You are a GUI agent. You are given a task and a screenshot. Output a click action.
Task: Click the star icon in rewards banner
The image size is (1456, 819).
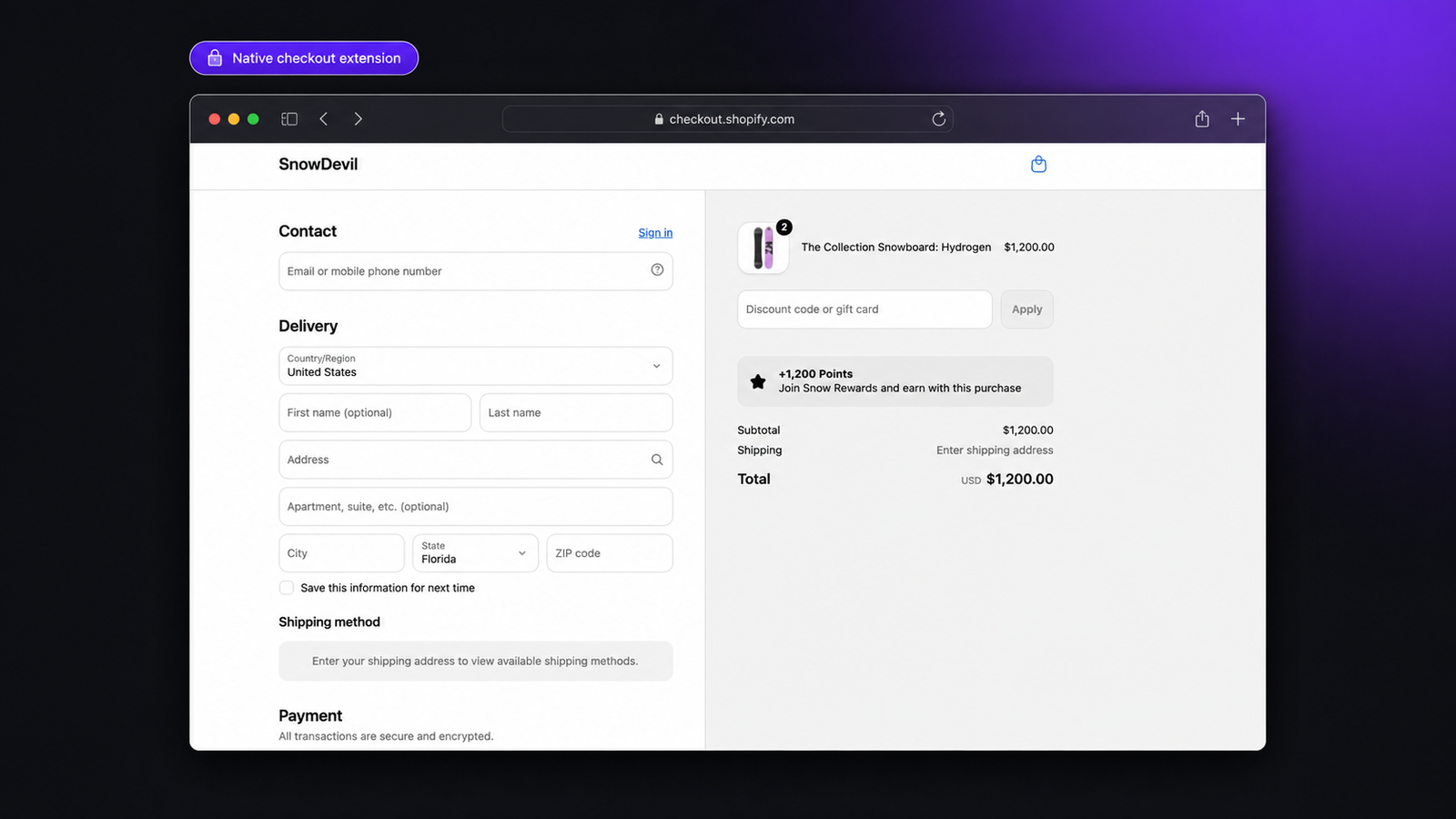758,381
